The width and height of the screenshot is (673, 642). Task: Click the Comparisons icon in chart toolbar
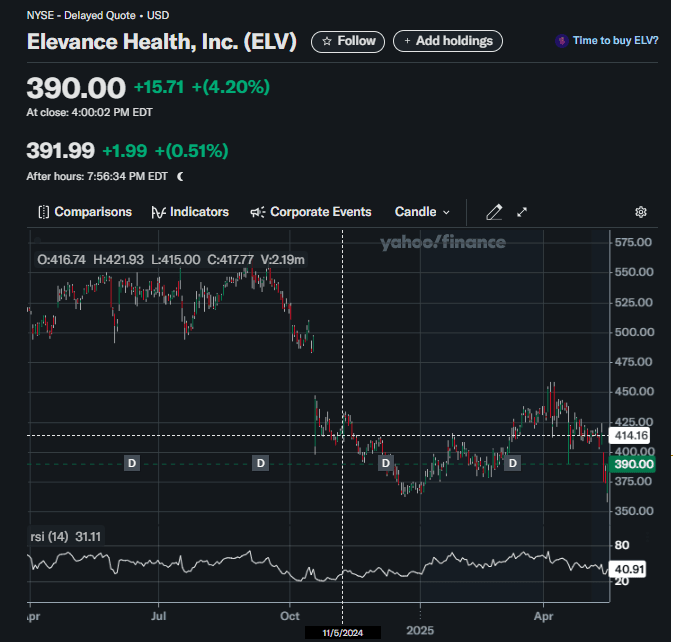(43, 212)
